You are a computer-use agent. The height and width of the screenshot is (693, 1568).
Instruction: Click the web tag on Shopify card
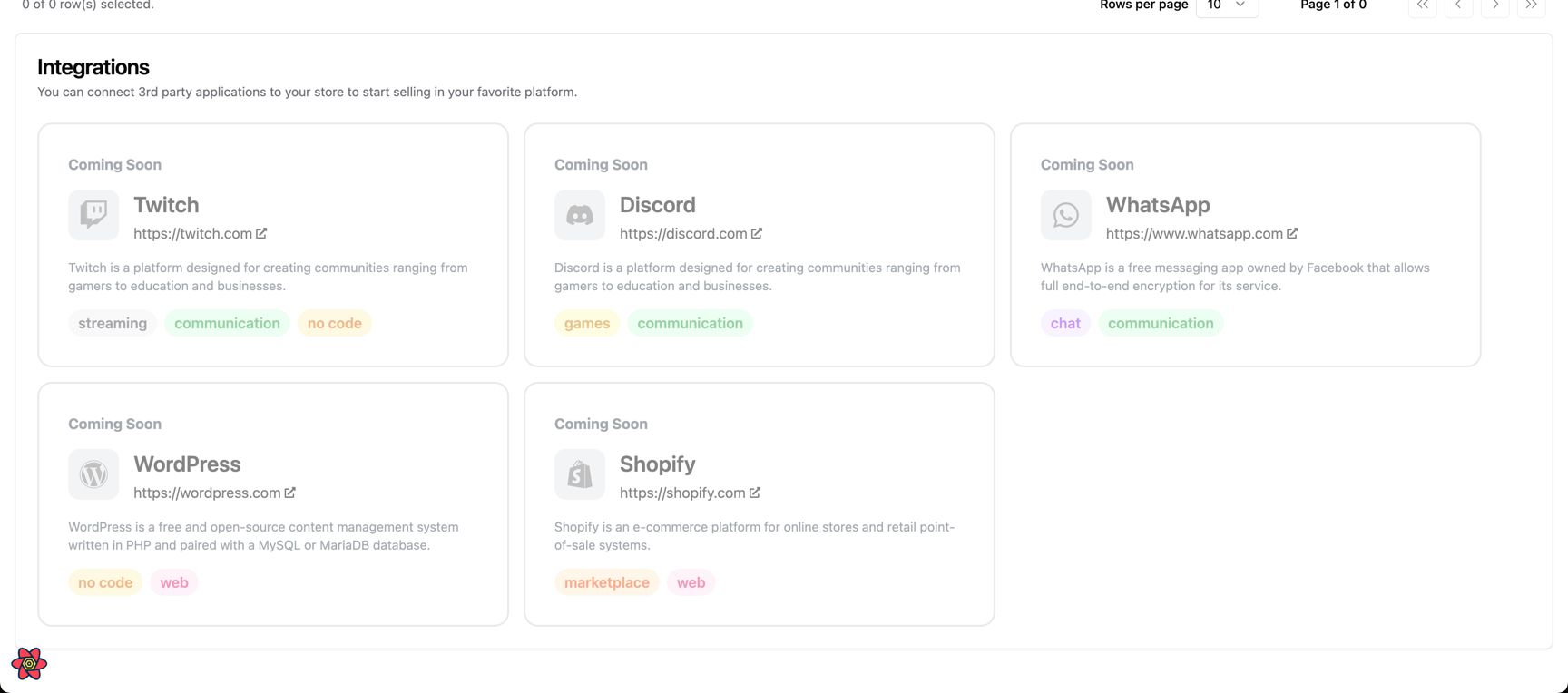[x=691, y=582]
